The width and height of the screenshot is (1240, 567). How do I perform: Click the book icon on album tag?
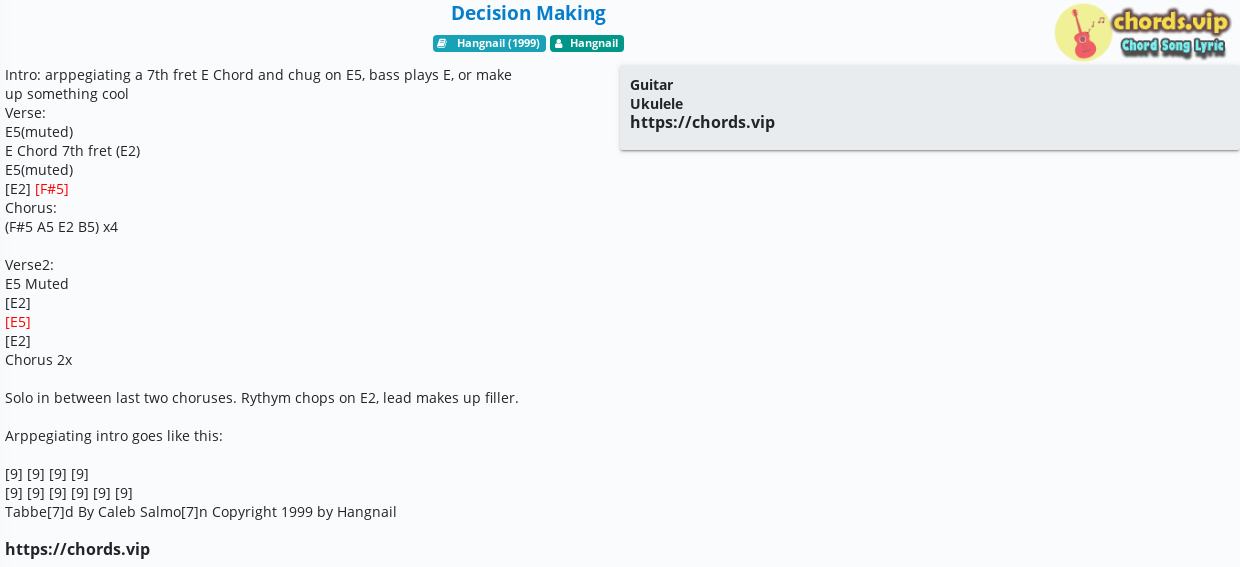pyautogui.click(x=442, y=44)
